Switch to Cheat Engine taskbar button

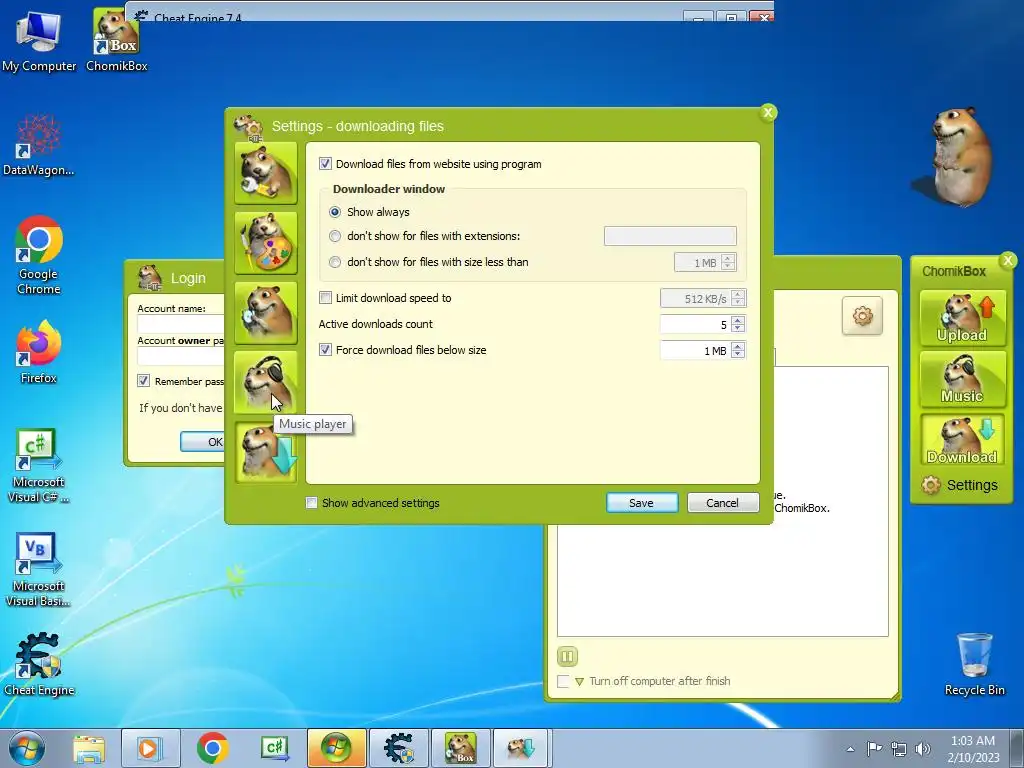pos(399,748)
